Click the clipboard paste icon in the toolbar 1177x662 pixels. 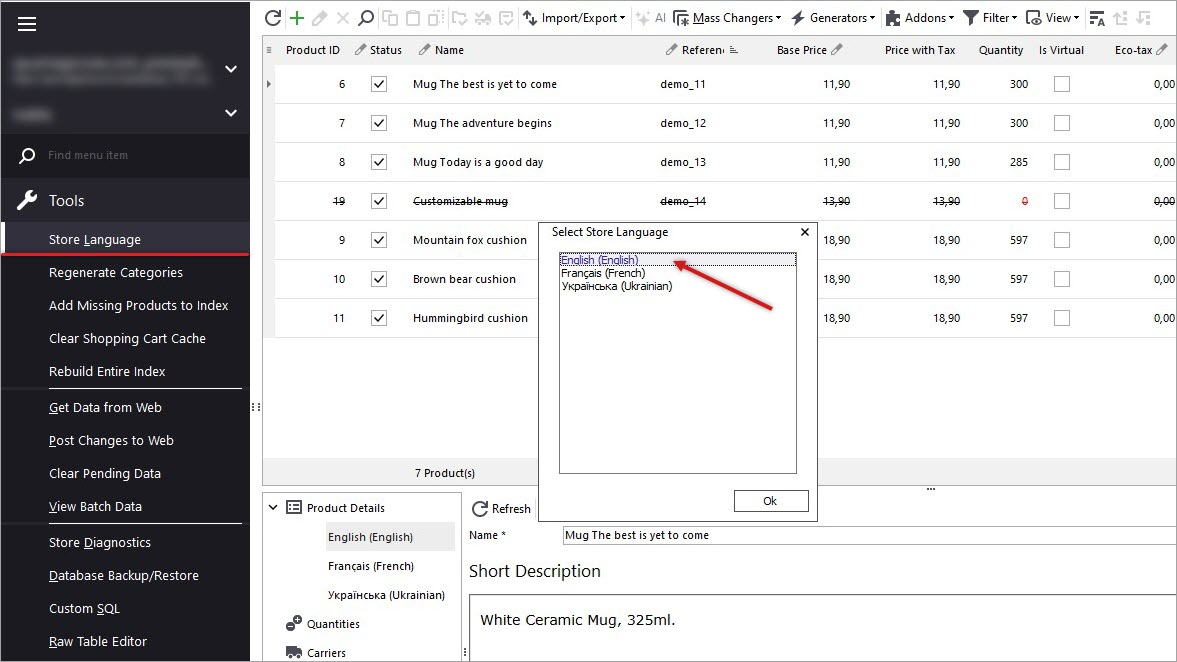[x=413, y=18]
